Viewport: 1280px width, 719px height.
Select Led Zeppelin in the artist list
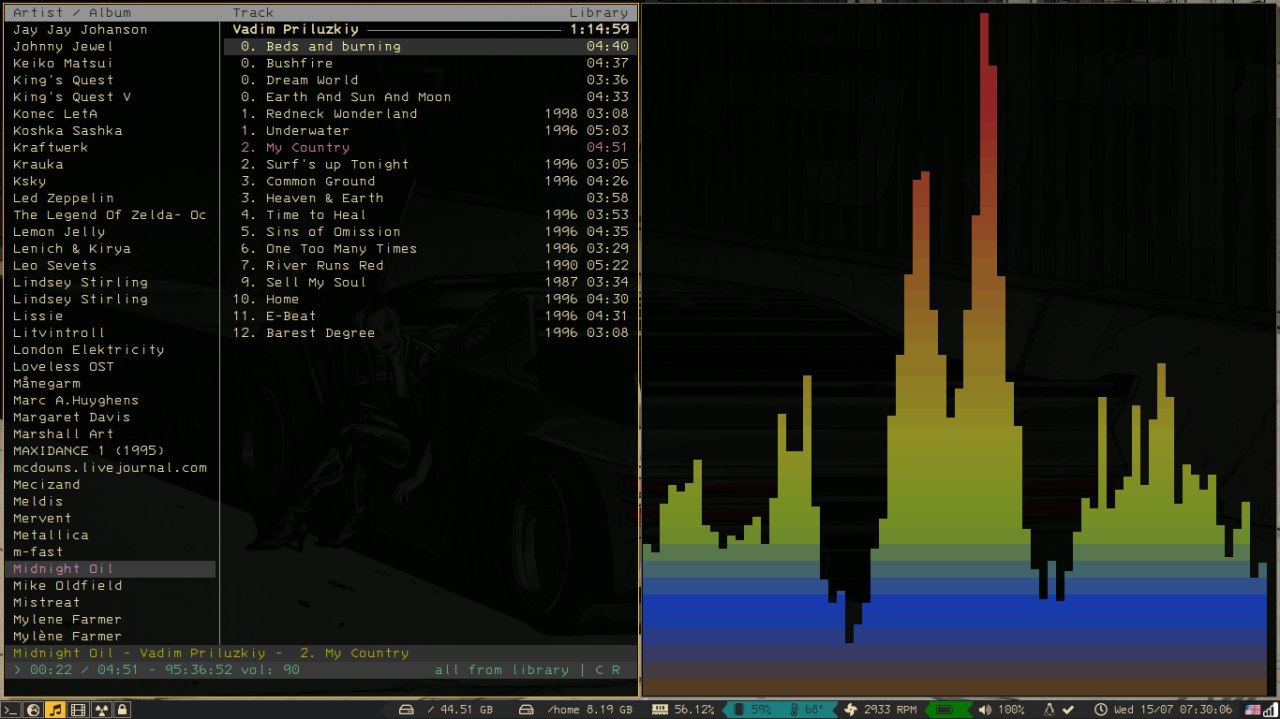64,198
